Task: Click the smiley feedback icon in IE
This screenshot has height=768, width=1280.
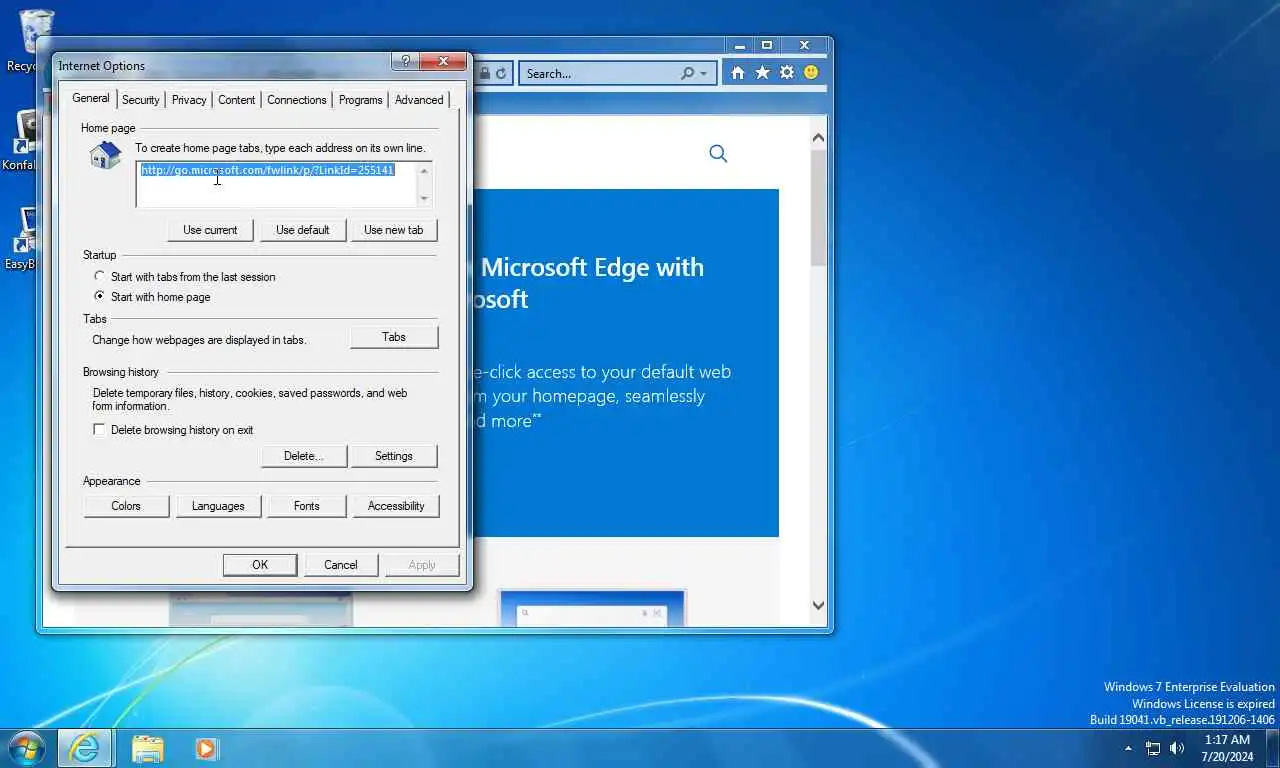Action: tap(811, 73)
